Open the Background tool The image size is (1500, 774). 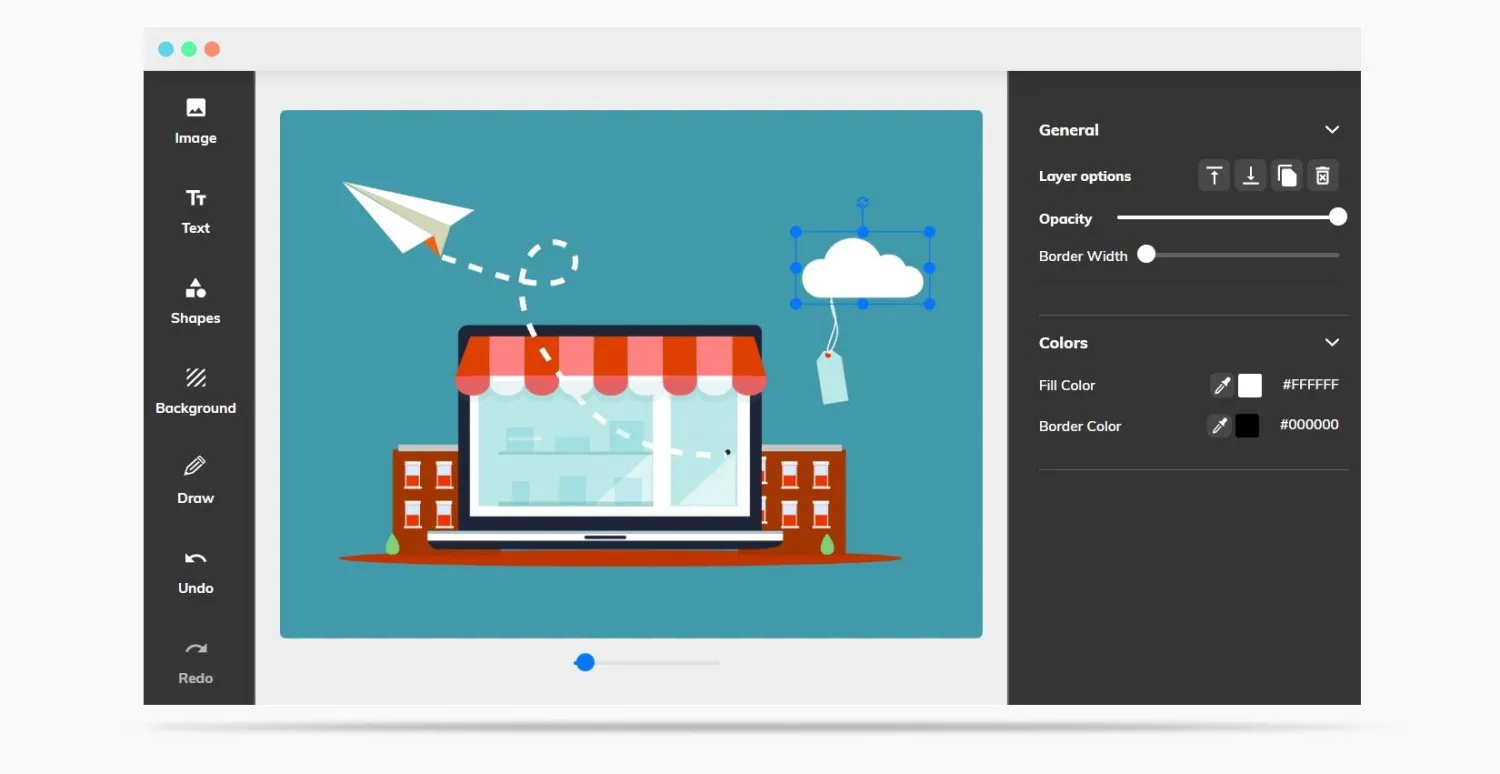click(195, 390)
